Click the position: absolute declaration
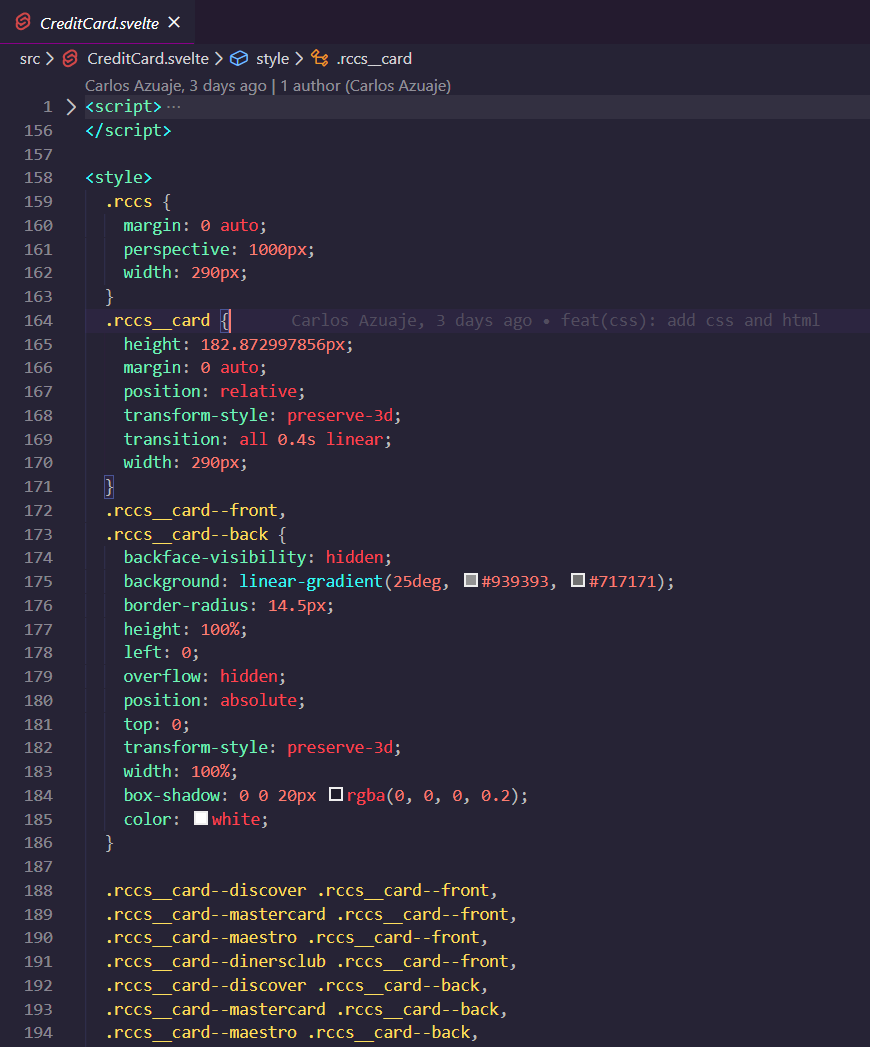 [x=214, y=700]
